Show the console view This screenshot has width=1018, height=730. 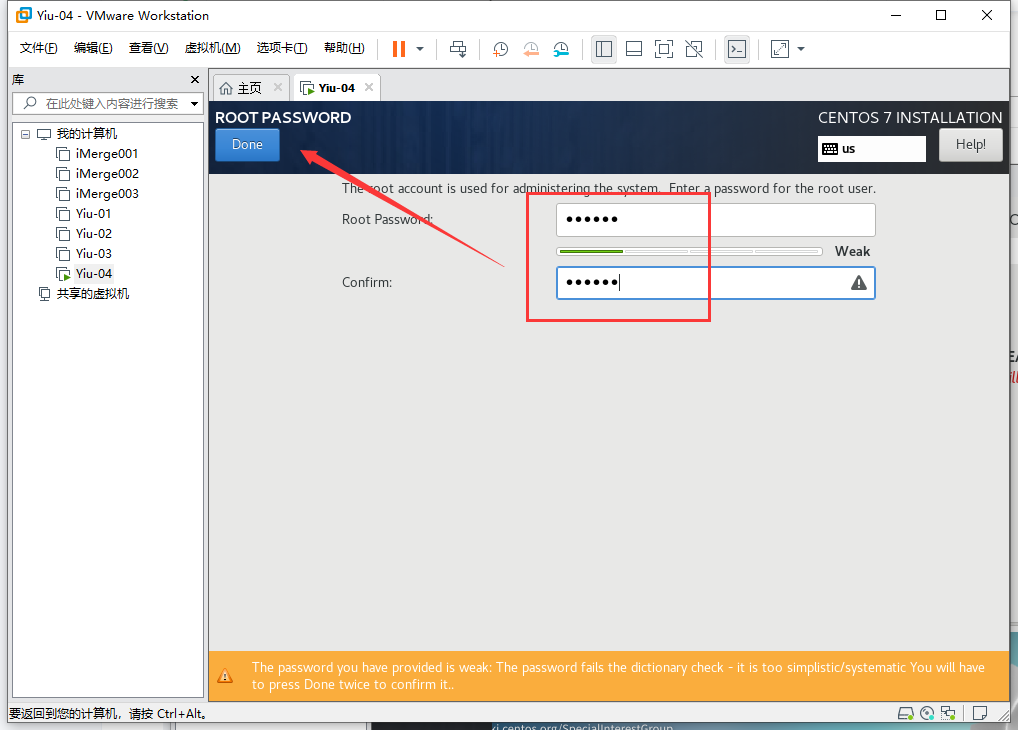click(737, 49)
